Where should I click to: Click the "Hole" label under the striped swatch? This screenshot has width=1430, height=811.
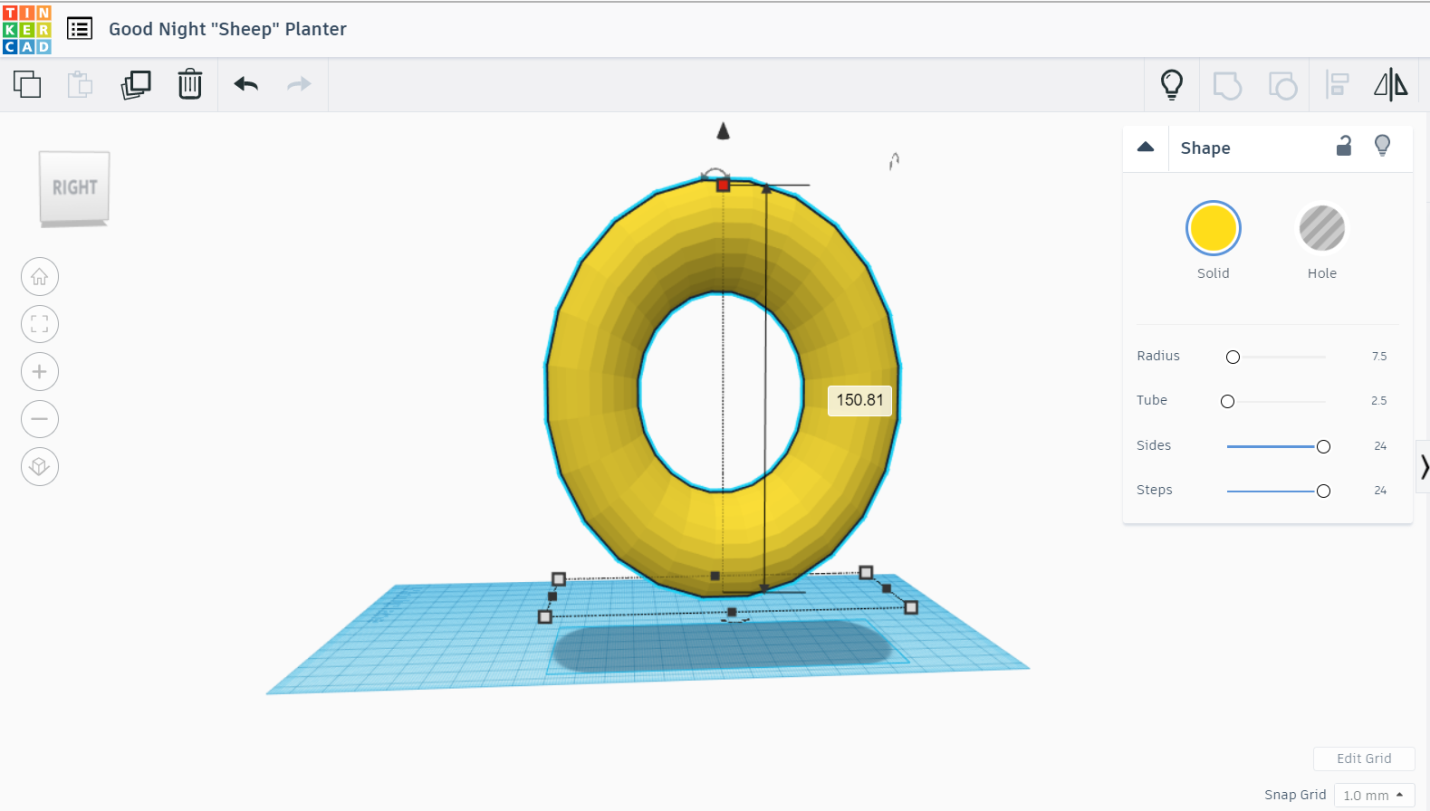click(x=1322, y=273)
